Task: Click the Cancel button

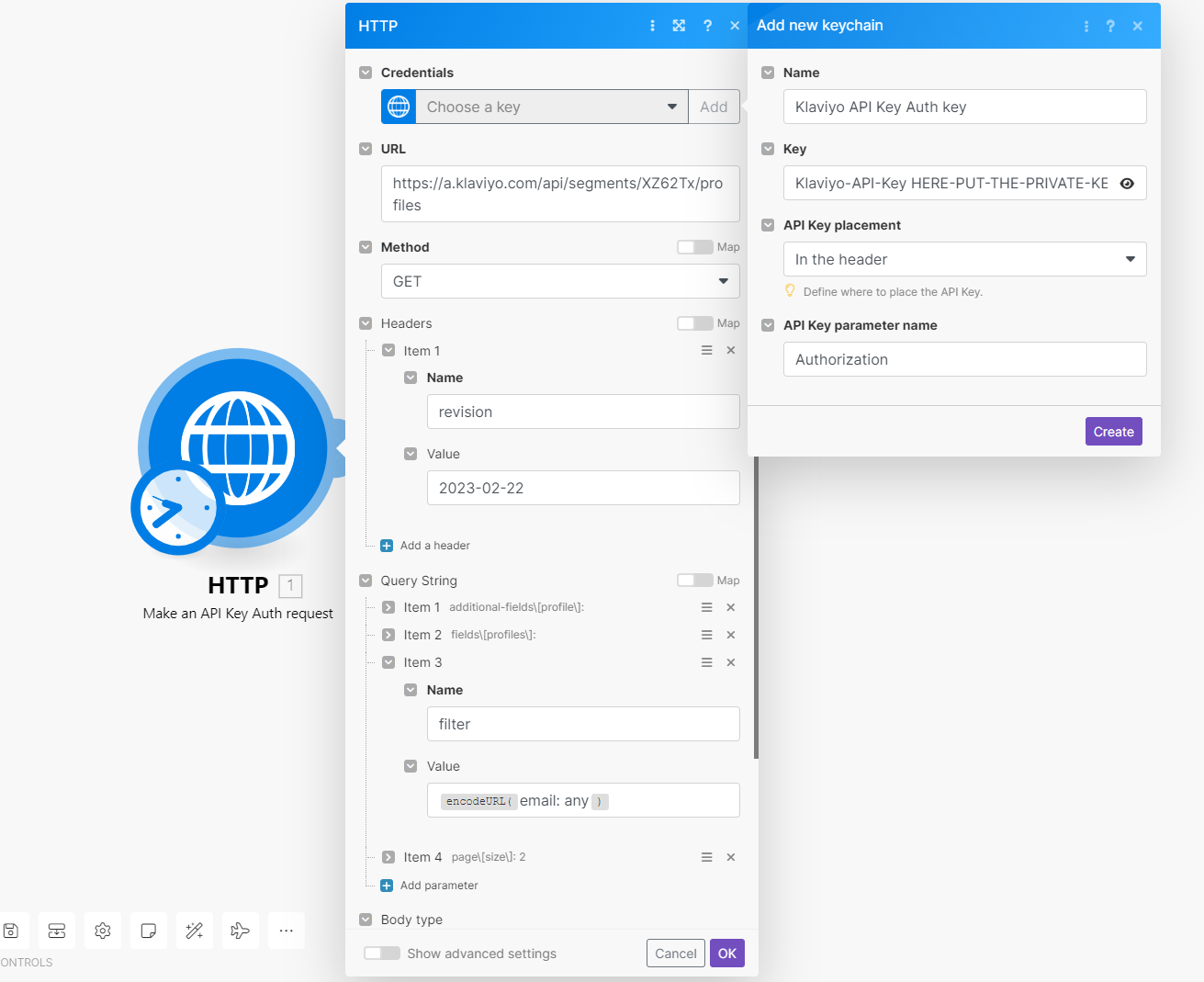Action: 676,954
